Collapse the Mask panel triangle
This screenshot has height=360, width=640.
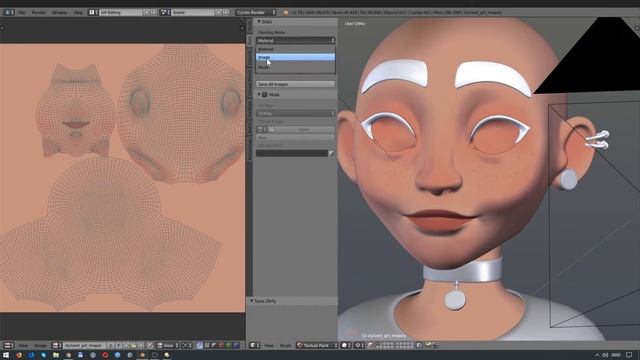click(259, 94)
